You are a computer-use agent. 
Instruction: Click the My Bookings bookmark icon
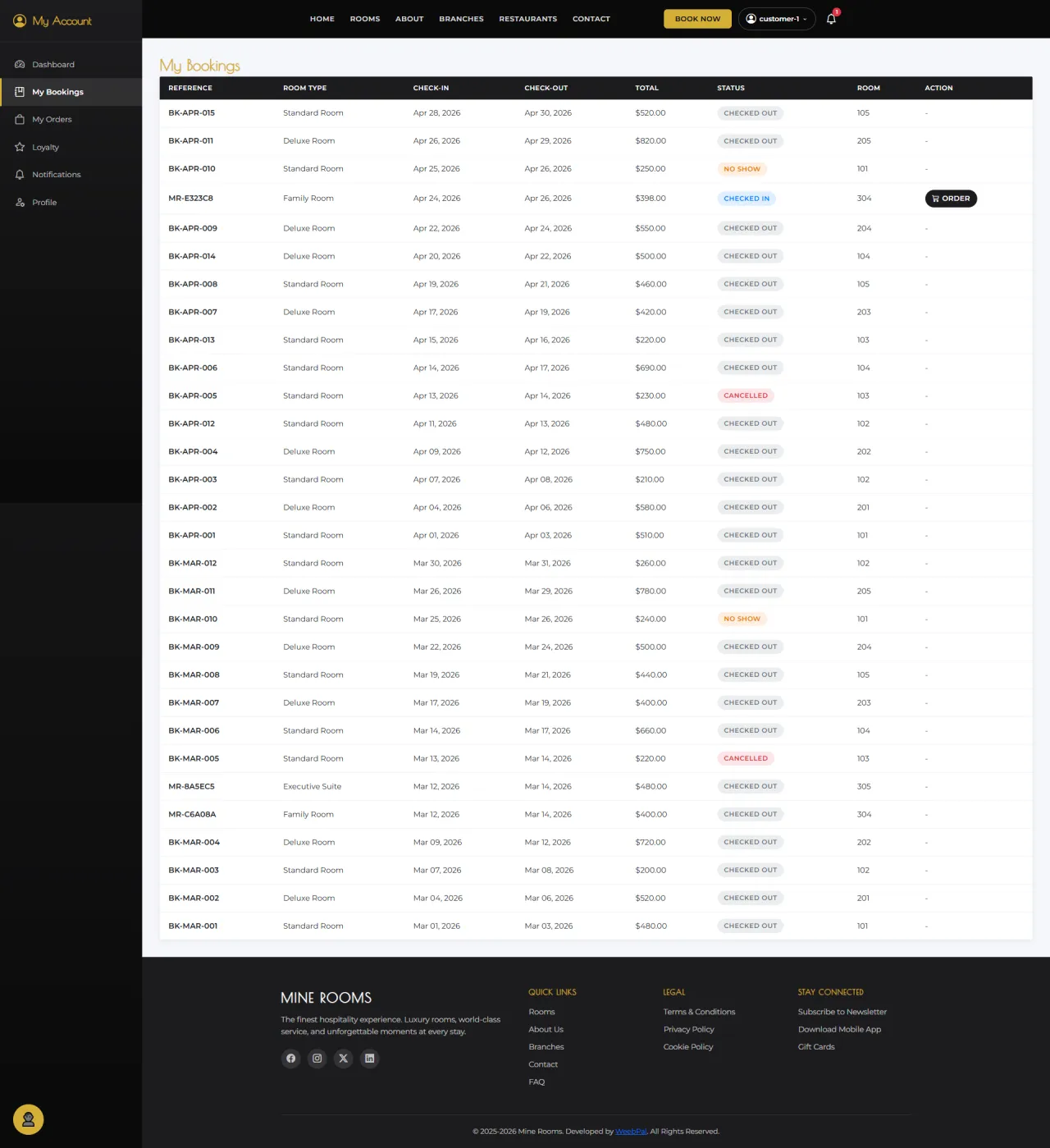[20, 92]
